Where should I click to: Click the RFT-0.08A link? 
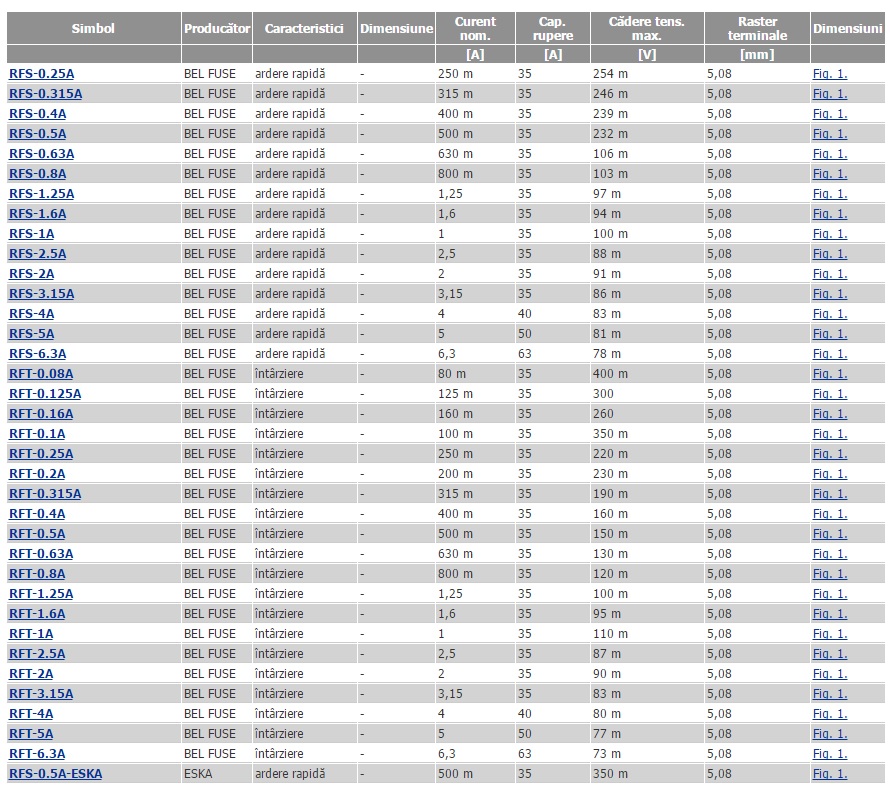[x=41, y=374]
